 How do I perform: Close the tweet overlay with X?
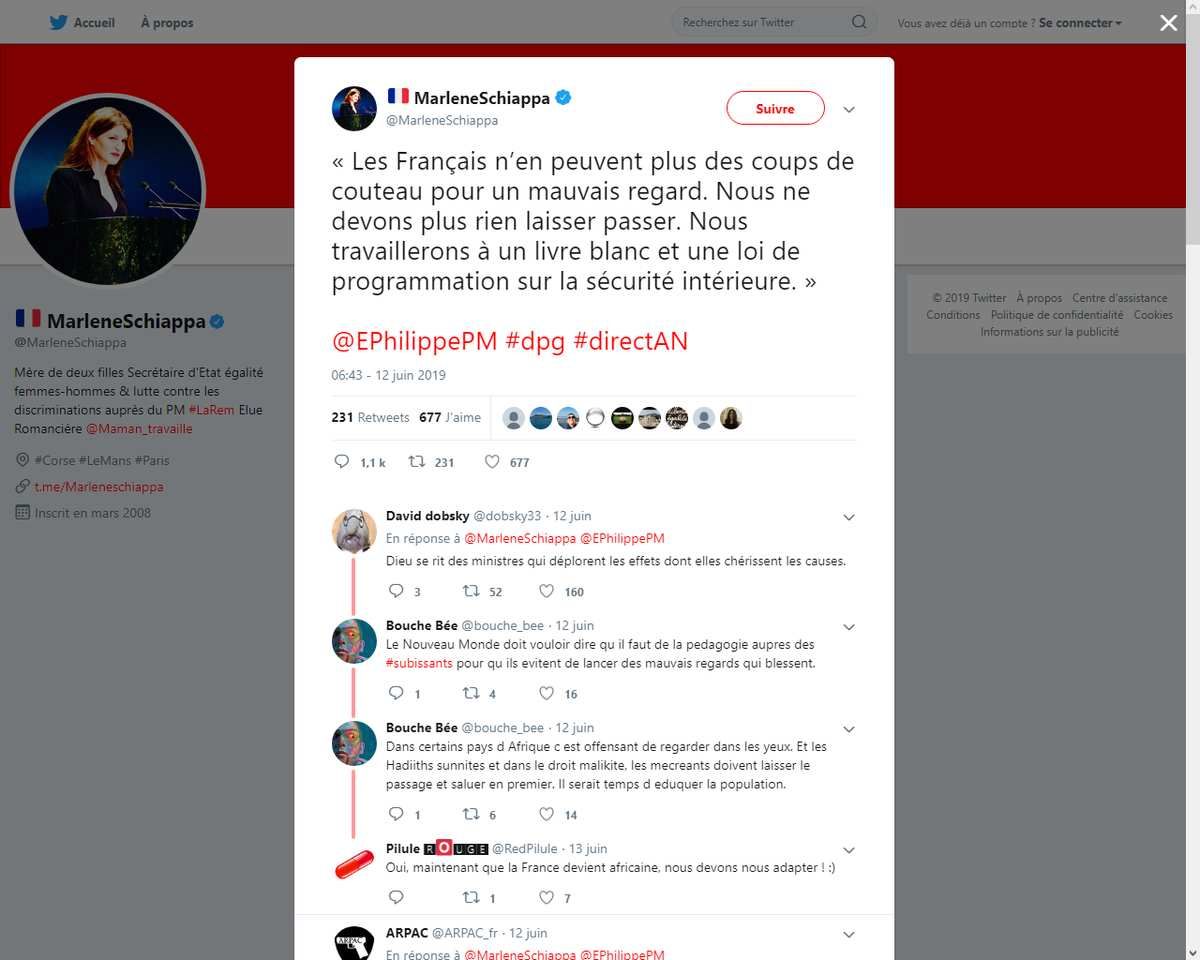coord(1168,23)
